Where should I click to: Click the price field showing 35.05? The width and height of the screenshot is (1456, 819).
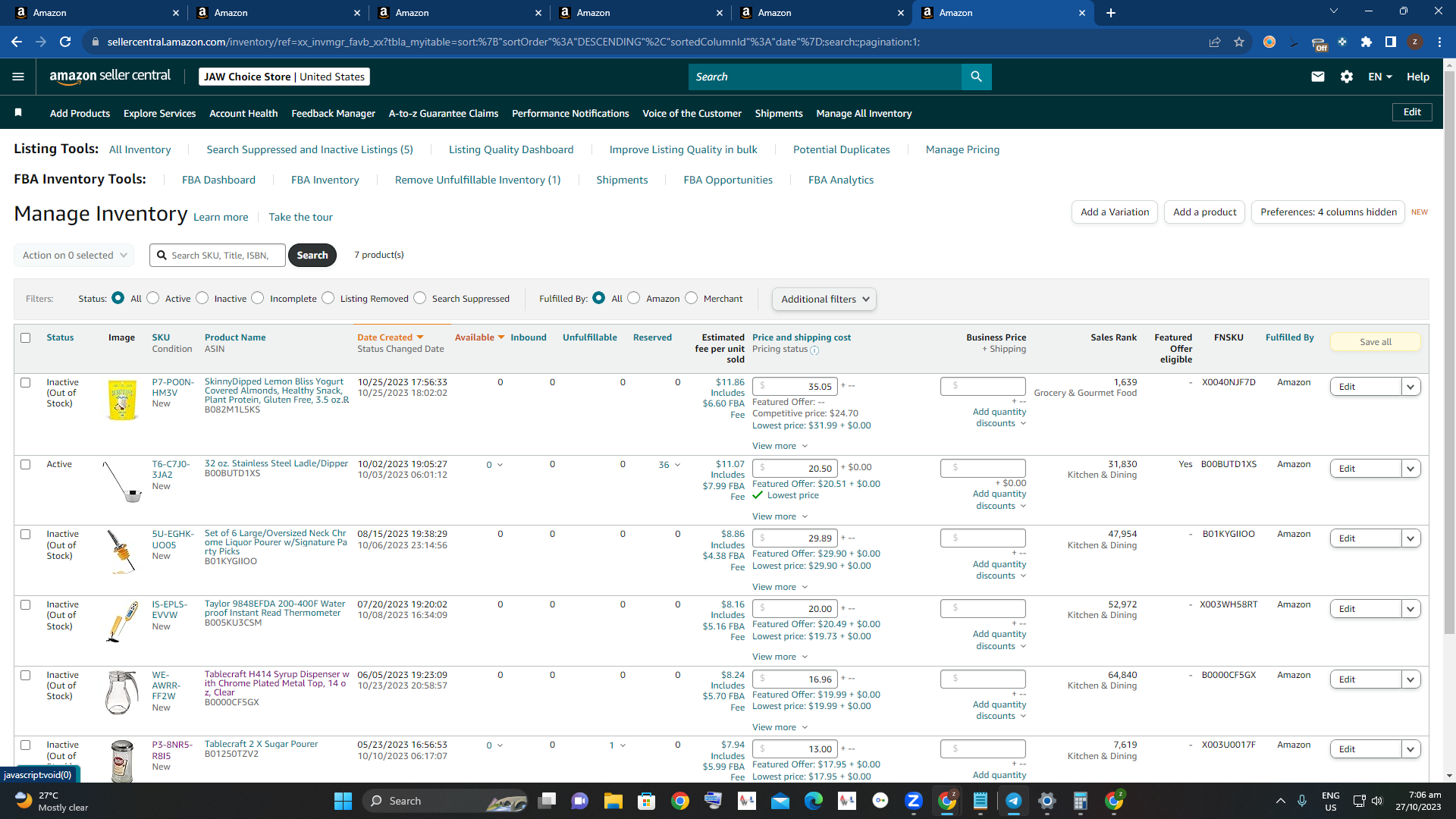795,387
